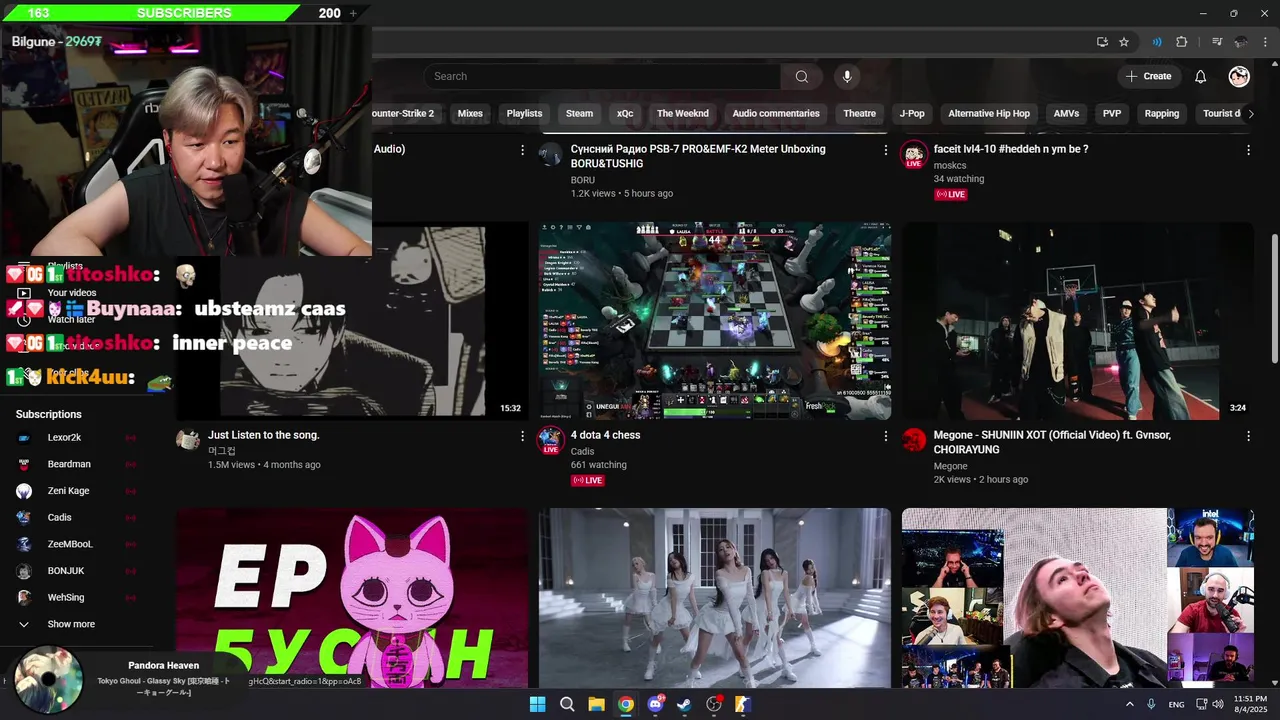Open the pink cat EP thumbnail
This screenshot has height=720, width=1280.
tap(352, 598)
